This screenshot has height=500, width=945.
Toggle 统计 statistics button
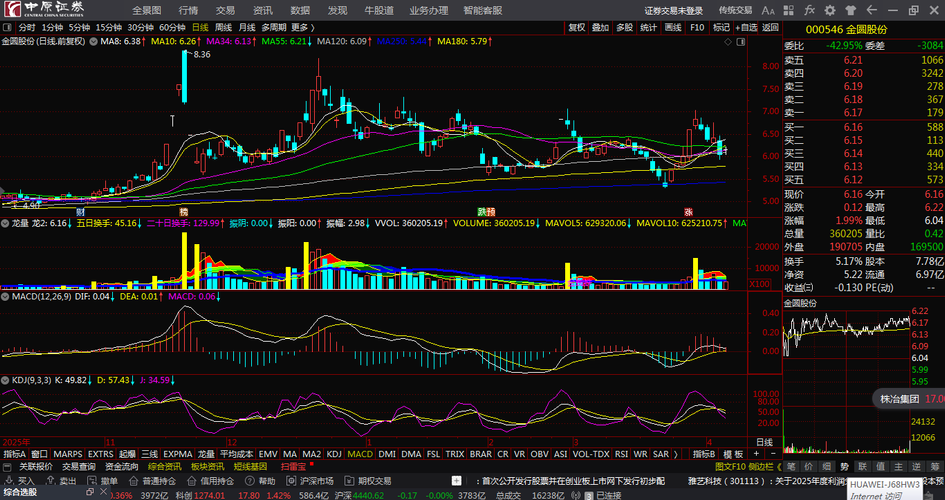tap(648, 27)
